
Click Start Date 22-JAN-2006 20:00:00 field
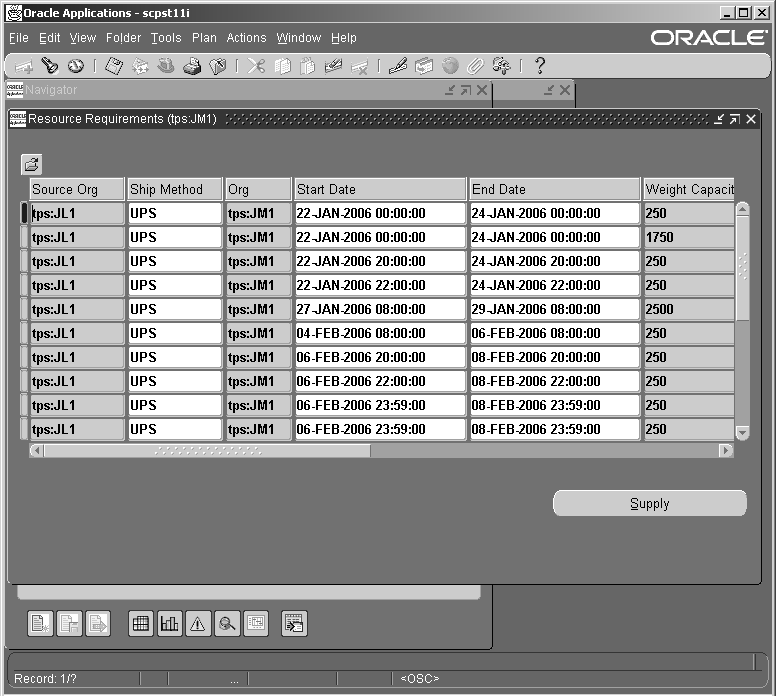[380, 261]
